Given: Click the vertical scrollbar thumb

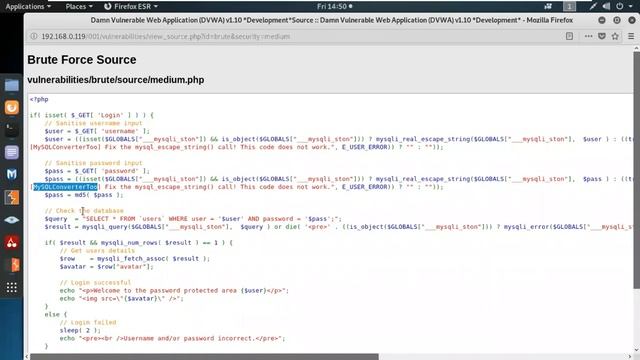Looking at the screenshot, I should tap(636, 170).
